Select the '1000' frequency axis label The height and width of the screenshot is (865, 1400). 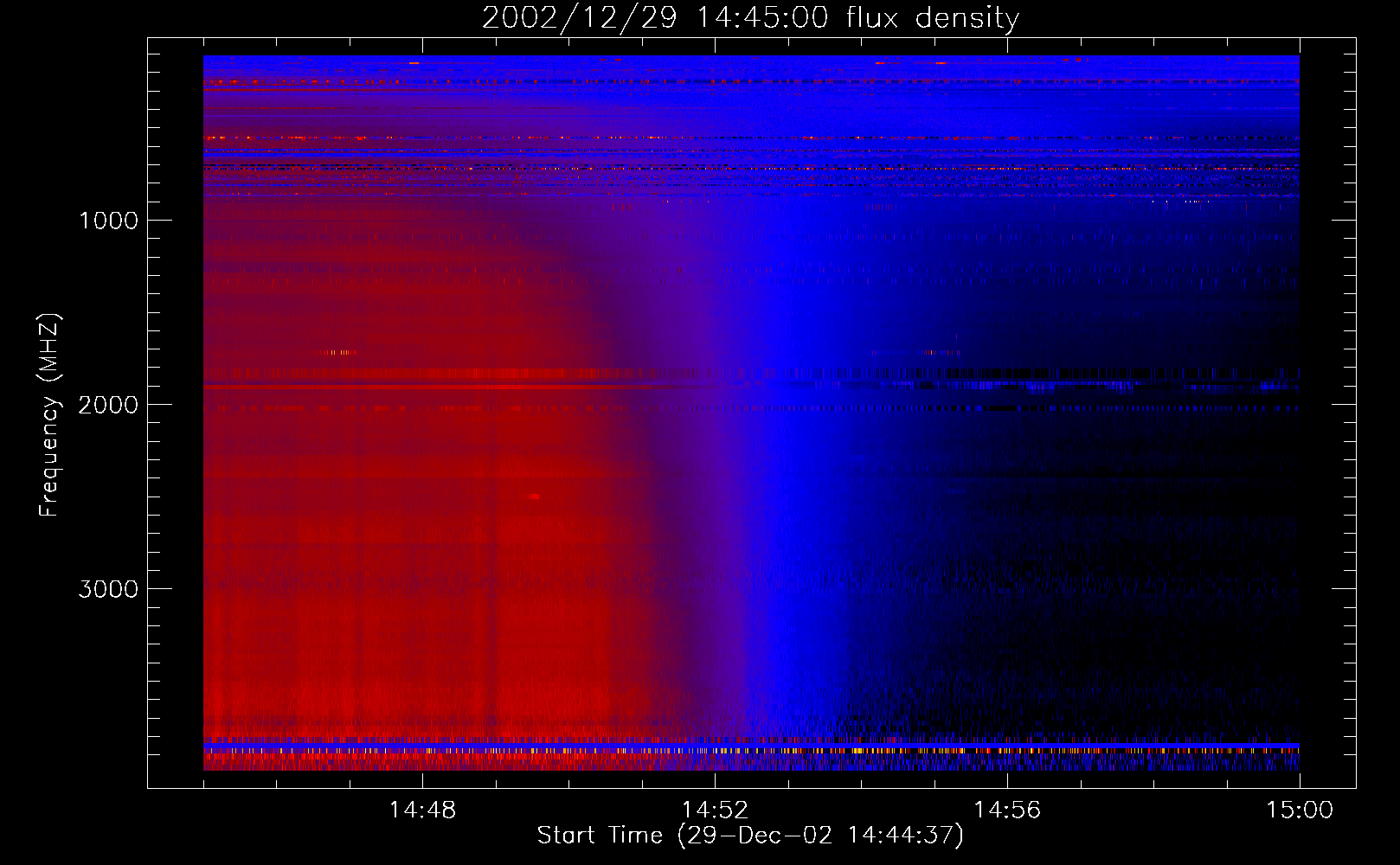108,221
